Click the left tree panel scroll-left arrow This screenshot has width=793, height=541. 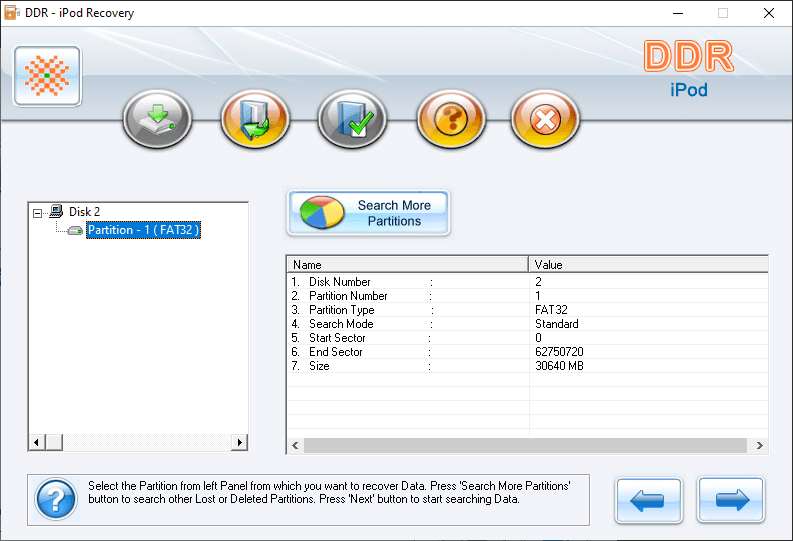click(36, 442)
